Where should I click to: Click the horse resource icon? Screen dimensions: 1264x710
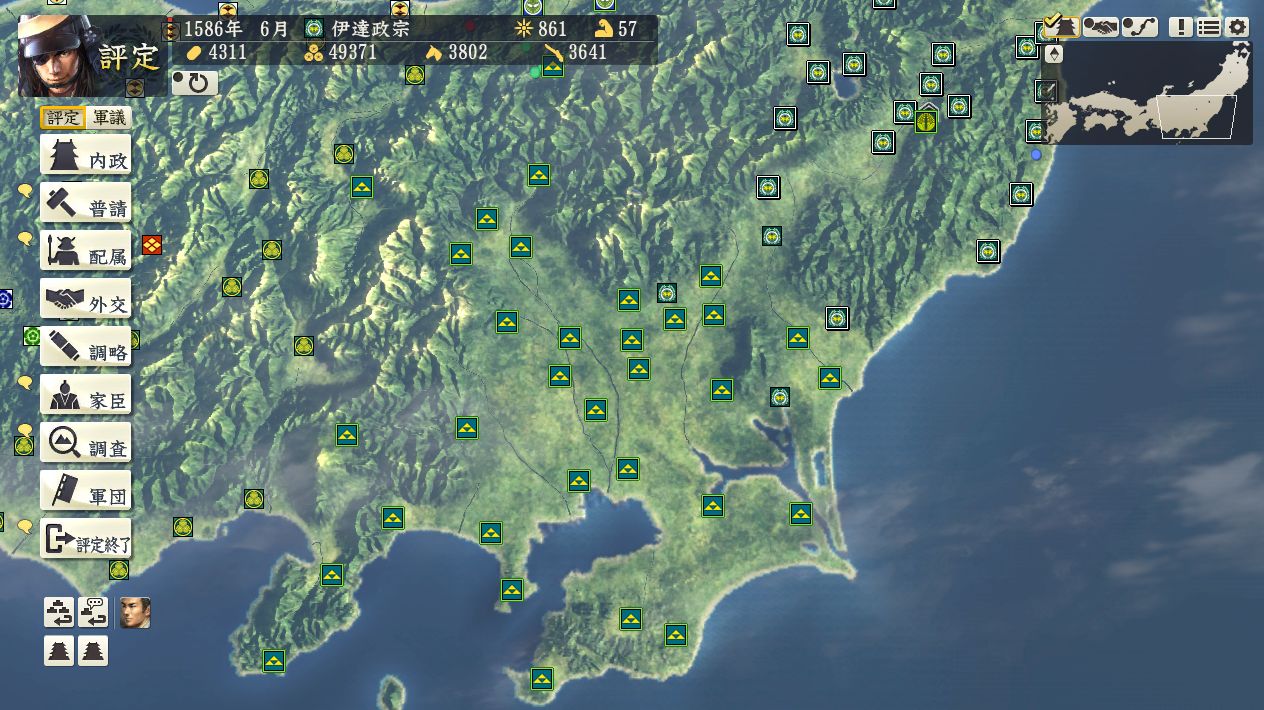pos(434,51)
